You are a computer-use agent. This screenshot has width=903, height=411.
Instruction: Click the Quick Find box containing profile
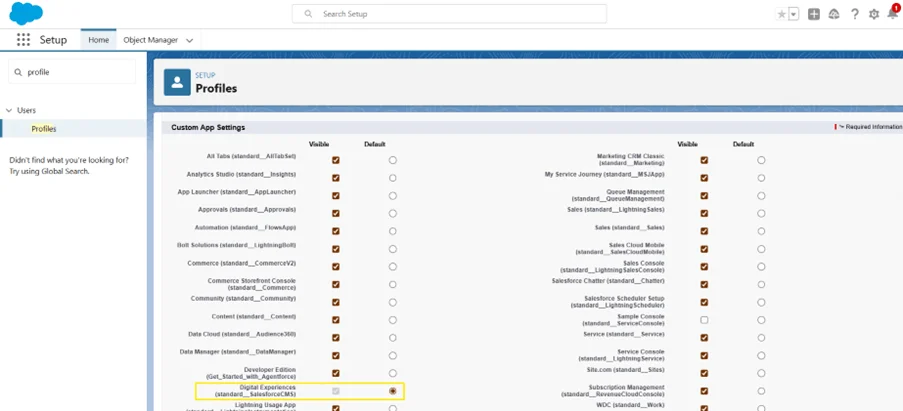point(72,72)
